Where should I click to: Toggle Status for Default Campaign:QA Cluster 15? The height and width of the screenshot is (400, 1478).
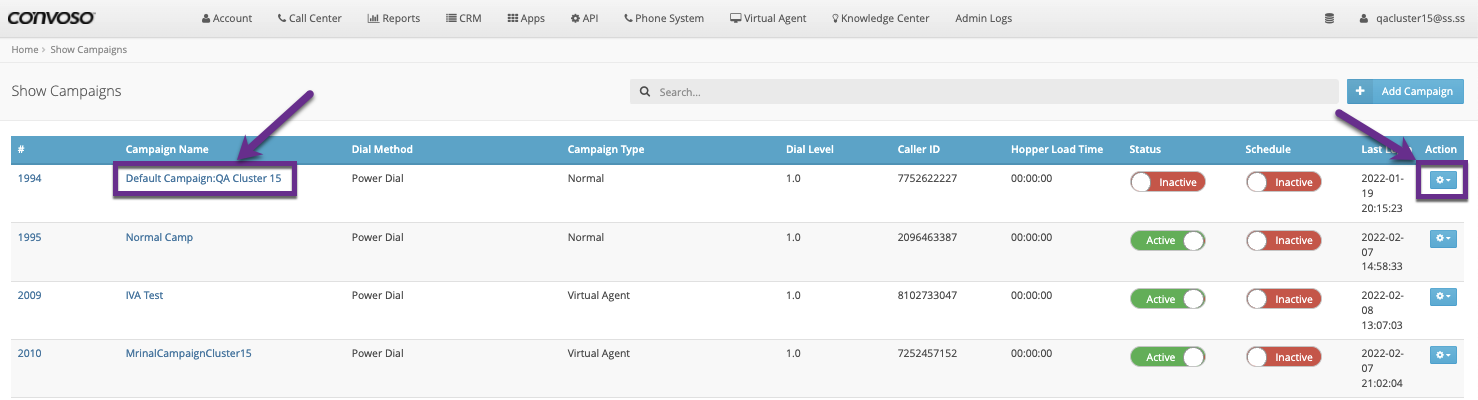(x=1167, y=182)
